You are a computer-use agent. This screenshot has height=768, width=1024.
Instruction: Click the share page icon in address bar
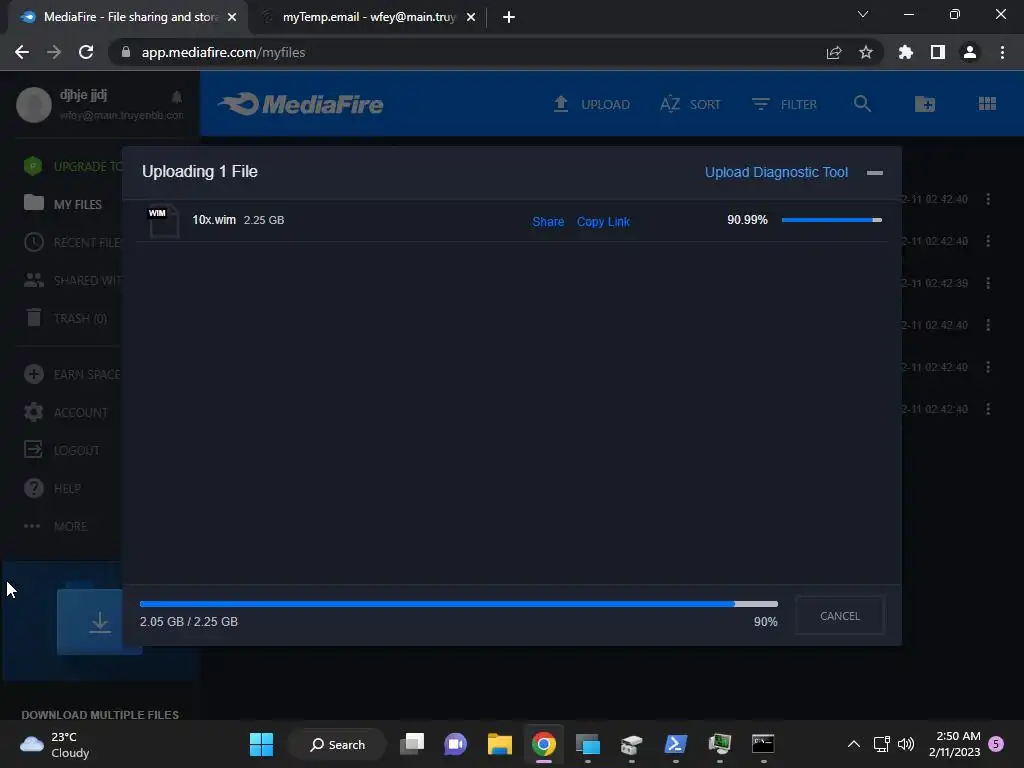tap(833, 52)
